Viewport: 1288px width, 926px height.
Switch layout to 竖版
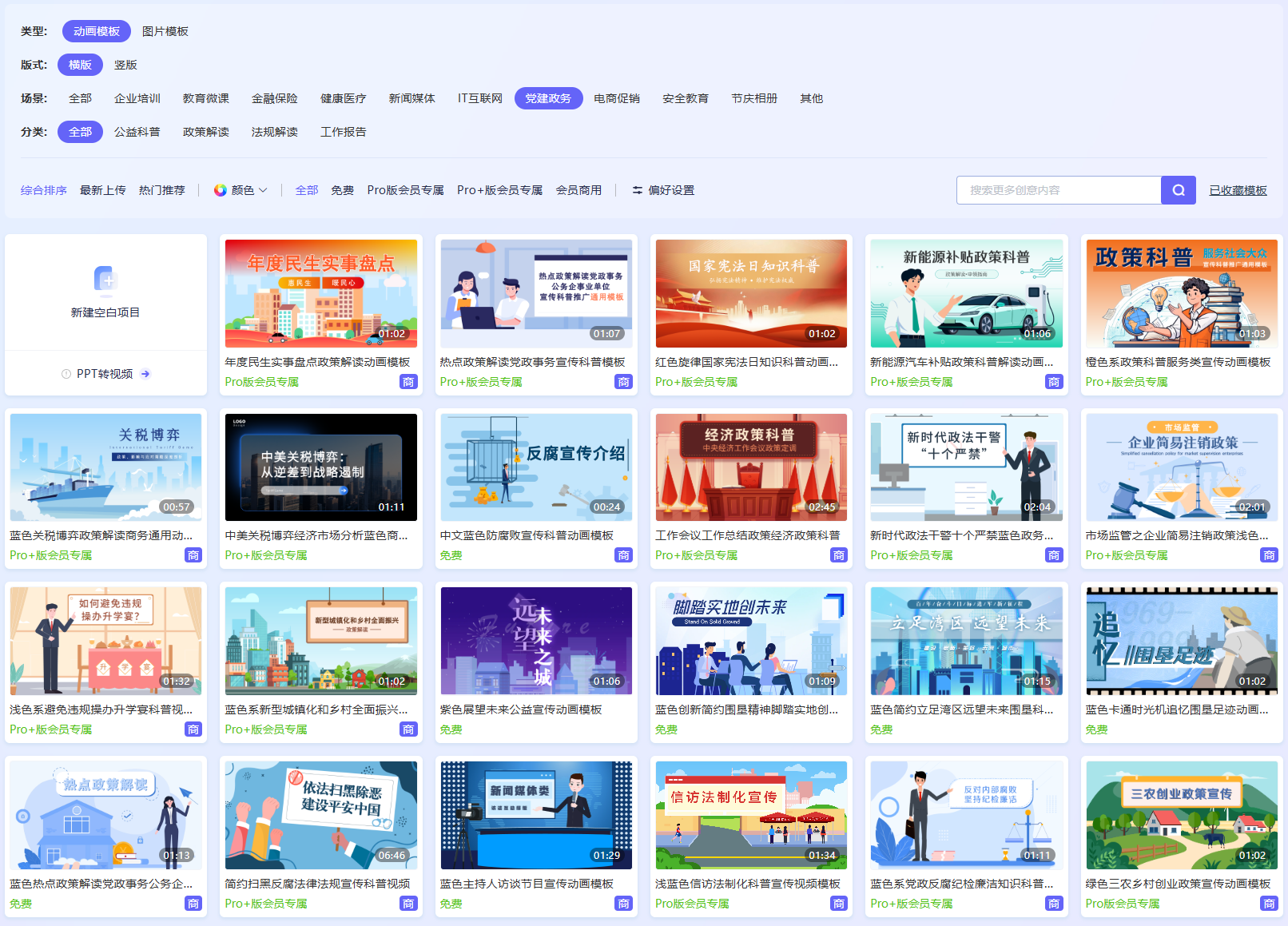(125, 65)
